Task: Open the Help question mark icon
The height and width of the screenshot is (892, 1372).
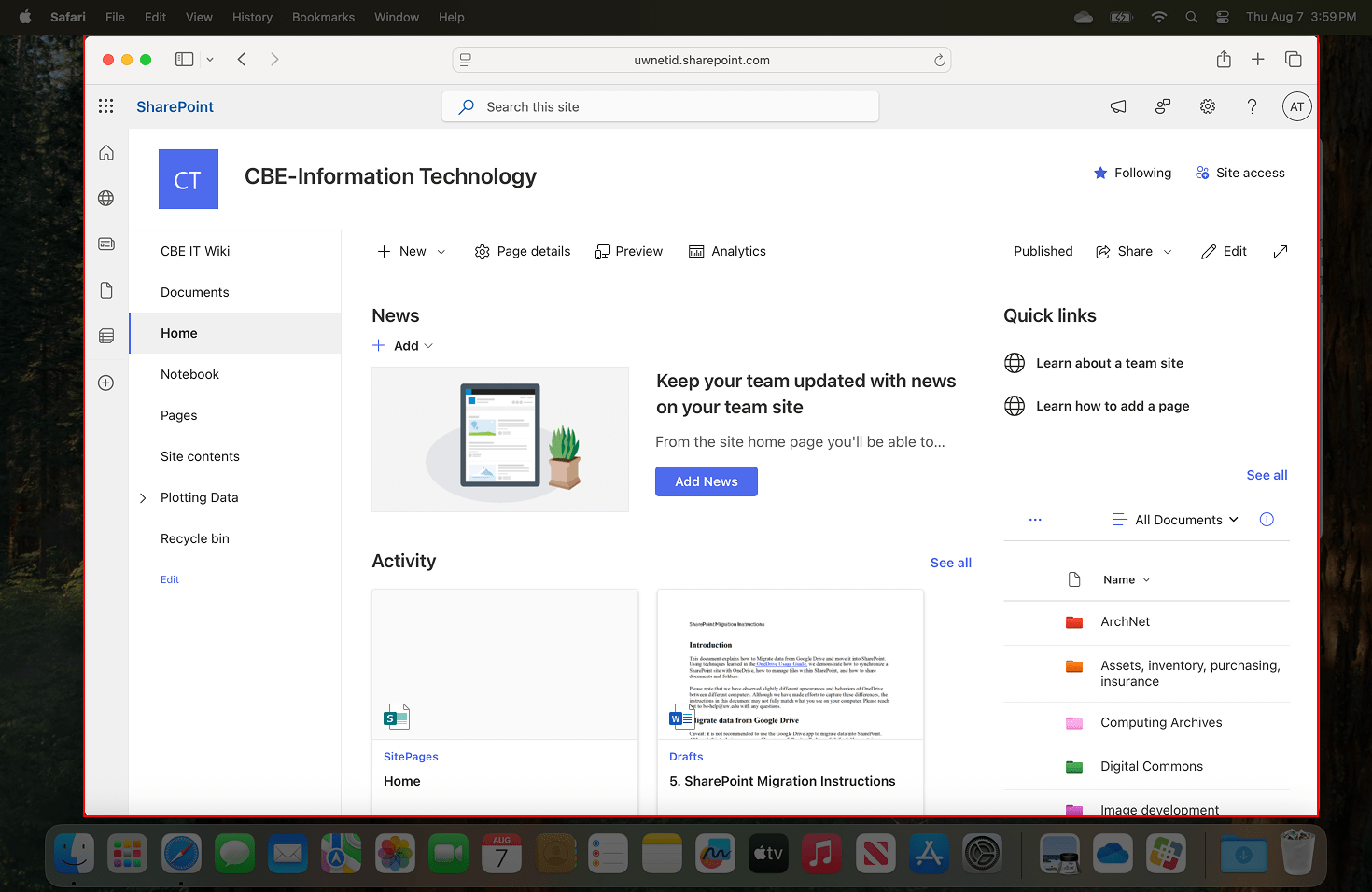Action: pyautogui.click(x=1252, y=106)
